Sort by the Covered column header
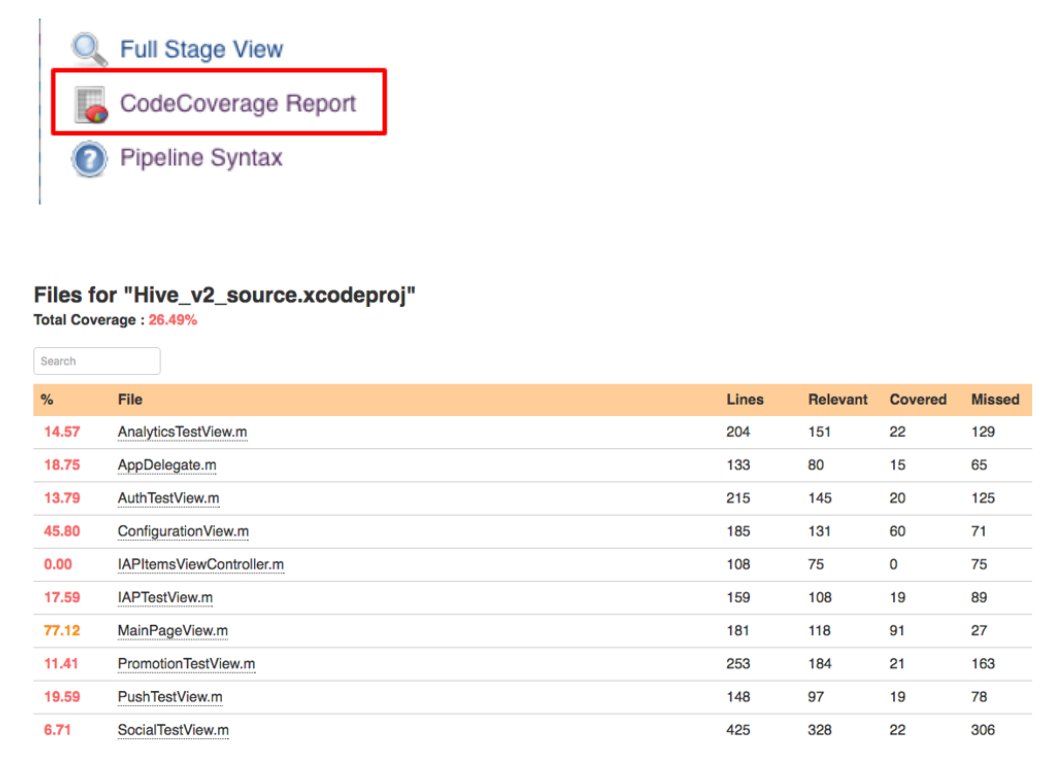1043x758 pixels. (917, 399)
